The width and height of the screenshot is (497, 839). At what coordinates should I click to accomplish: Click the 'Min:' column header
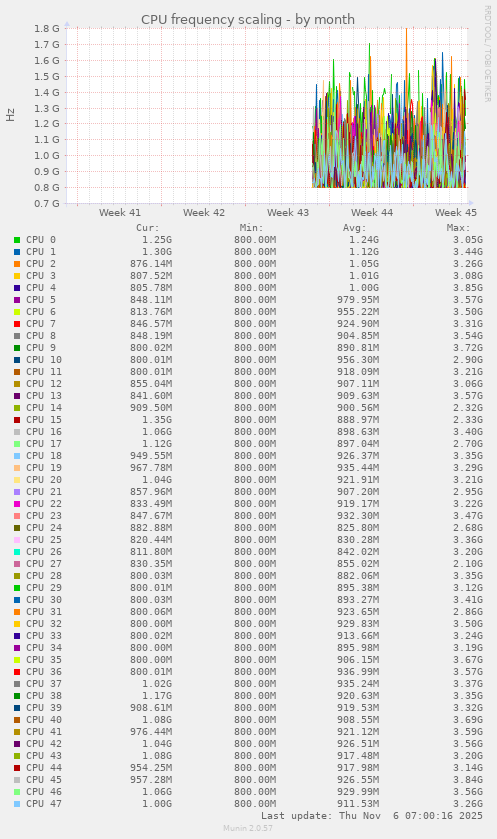(x=251, y=228)
